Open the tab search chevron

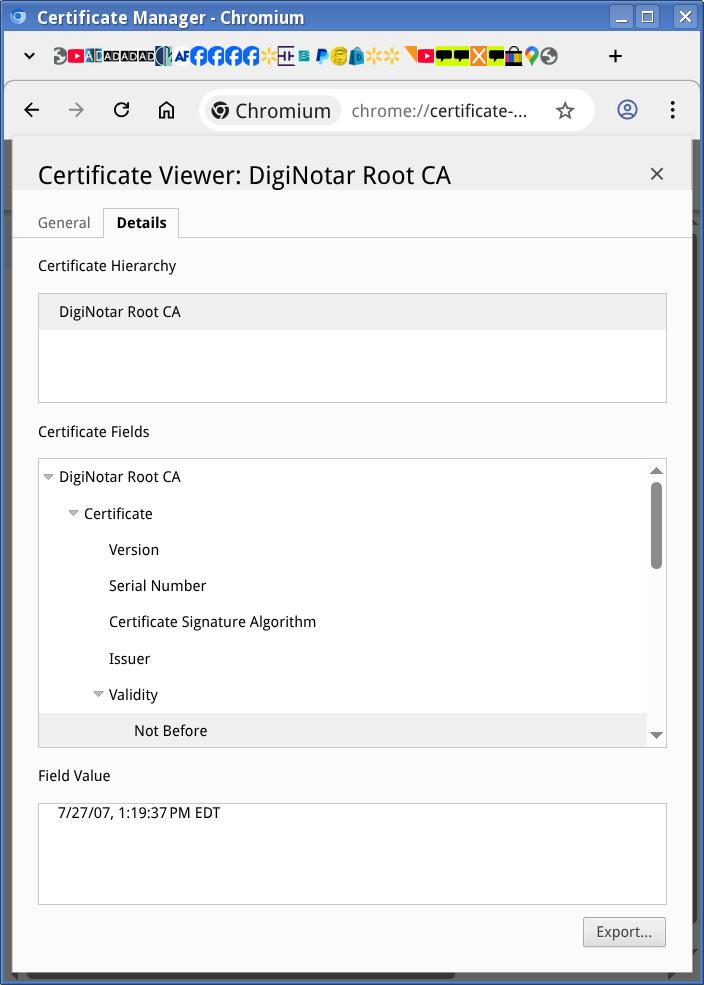[x=30, y=56]
